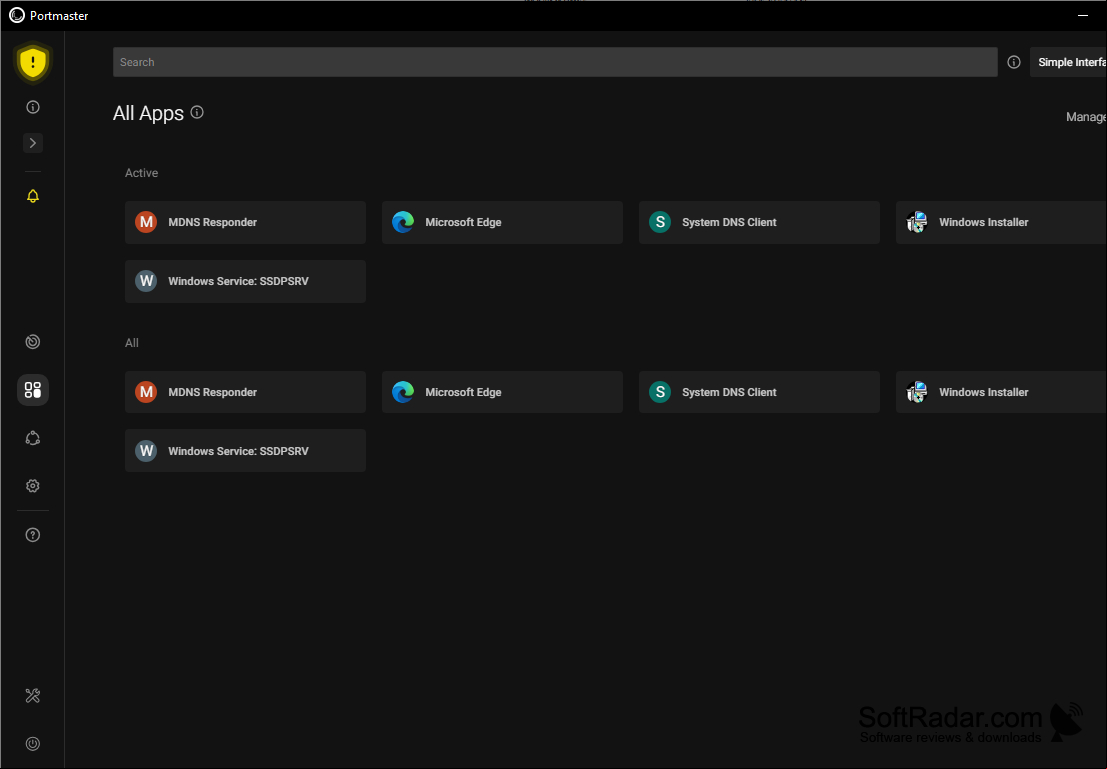Viewport: 1107px width, 769px height.
Task: Open the SPN network nodes icon
Action: [x=32, y=439]
